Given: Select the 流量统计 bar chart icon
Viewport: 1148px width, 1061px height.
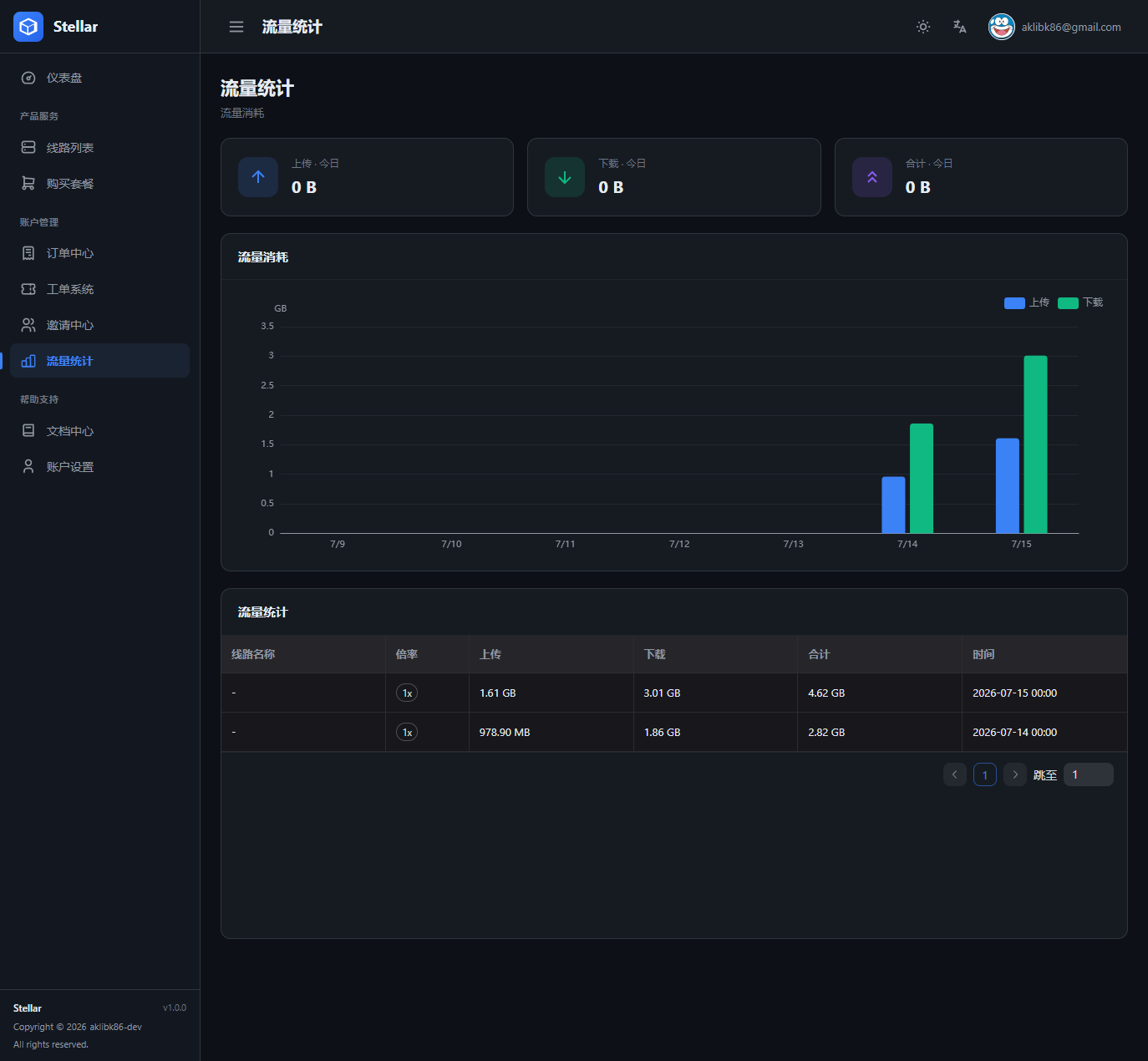Looking at the screenshot, I should 28,361.
